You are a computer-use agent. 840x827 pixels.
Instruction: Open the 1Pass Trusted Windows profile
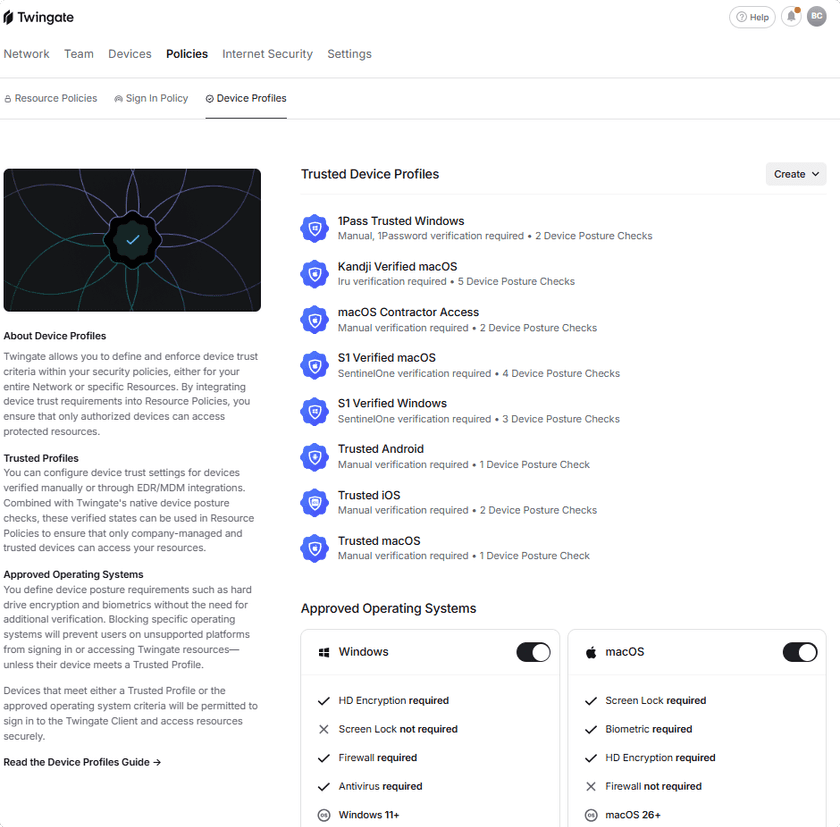pyautogui.click(x=563, y=229)
